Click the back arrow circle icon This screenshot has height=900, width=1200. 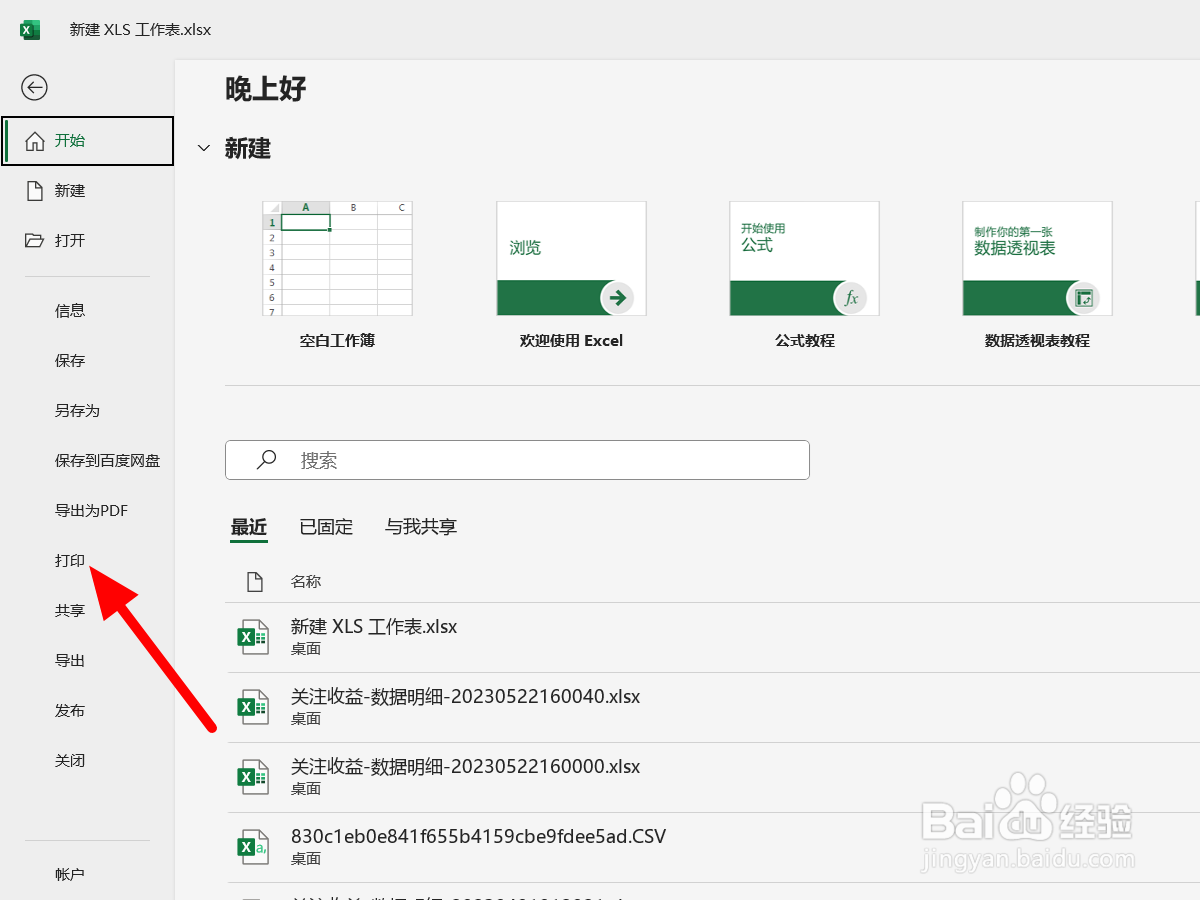[35, 88]
